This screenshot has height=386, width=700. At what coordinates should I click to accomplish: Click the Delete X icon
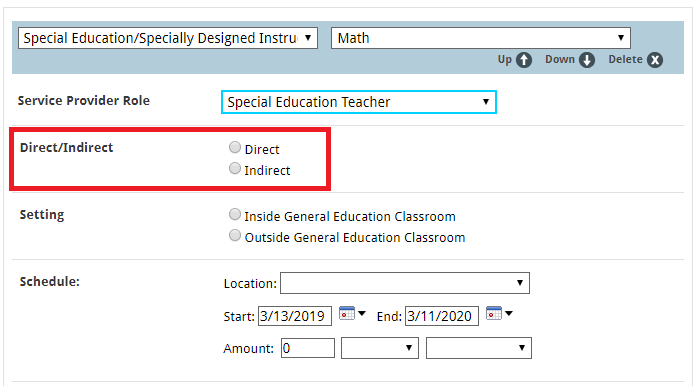(x=655, y=60)
